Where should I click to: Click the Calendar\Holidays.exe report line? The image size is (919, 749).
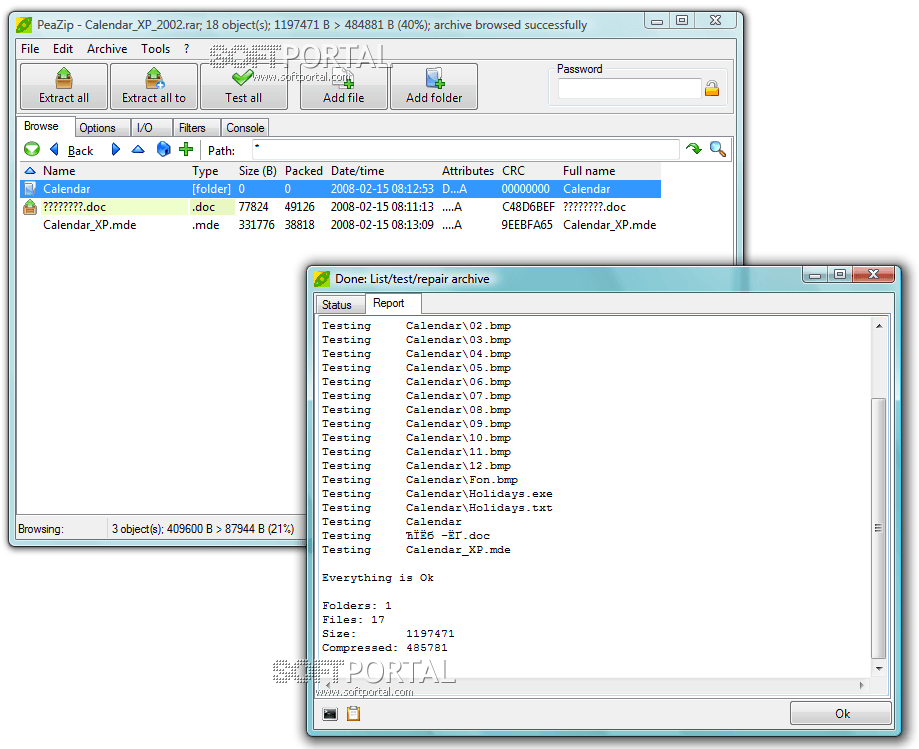click(437, 494)
